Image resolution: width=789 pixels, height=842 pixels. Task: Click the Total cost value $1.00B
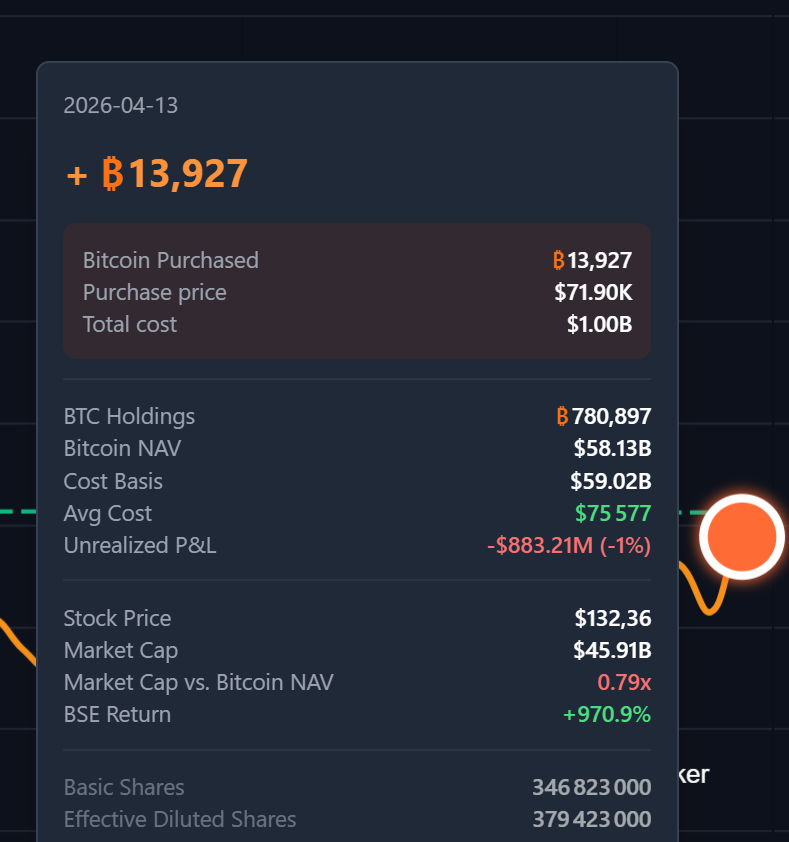[x=599, y=325]
